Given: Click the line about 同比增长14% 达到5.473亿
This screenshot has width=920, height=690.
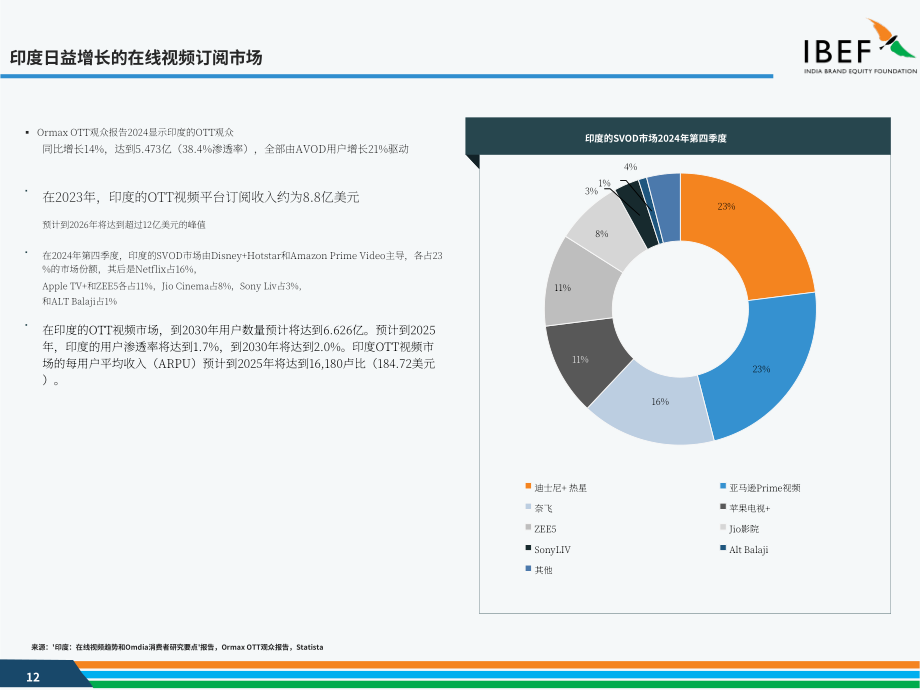Looking at the screenshot, I should 225,149.
